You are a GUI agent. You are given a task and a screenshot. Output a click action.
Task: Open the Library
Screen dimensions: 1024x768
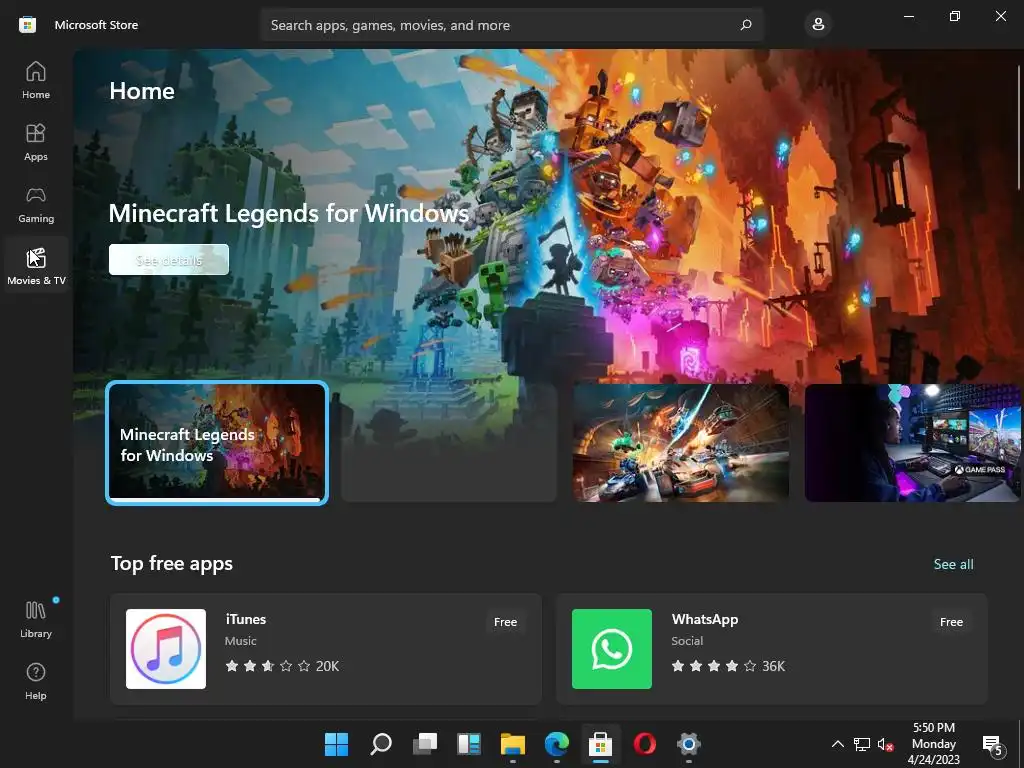coord(36,619)
